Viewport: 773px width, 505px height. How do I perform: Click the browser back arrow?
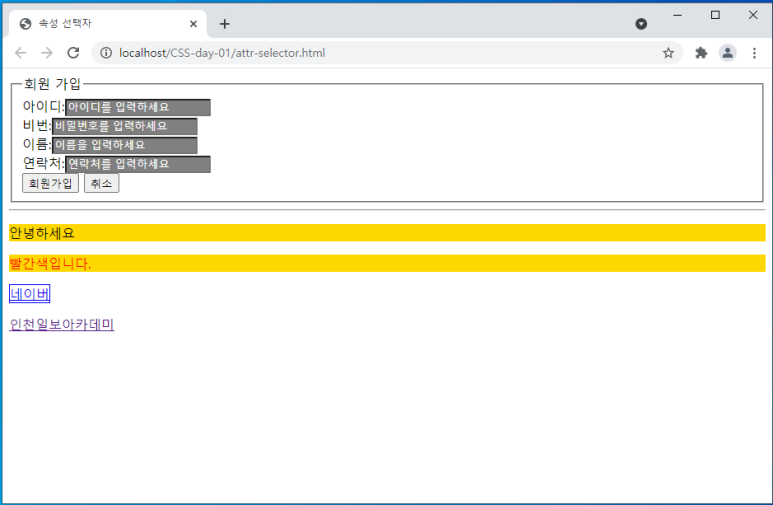coord(20,53)
